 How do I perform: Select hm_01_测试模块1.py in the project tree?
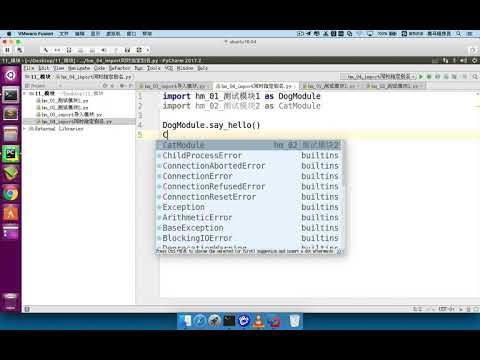click(62, 101)
